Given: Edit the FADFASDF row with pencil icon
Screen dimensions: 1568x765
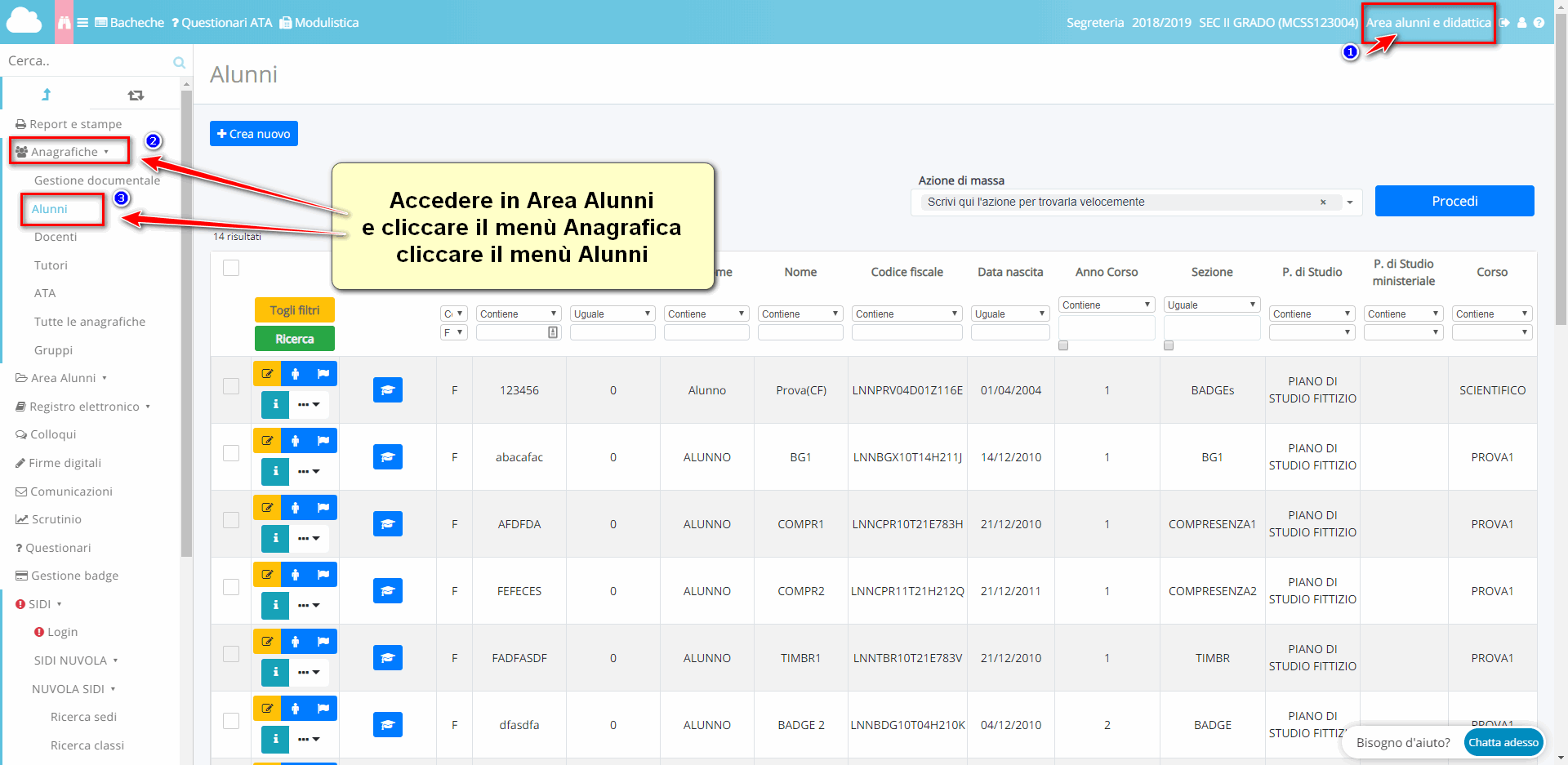Looking at the screenshot, I should point(266,642).
